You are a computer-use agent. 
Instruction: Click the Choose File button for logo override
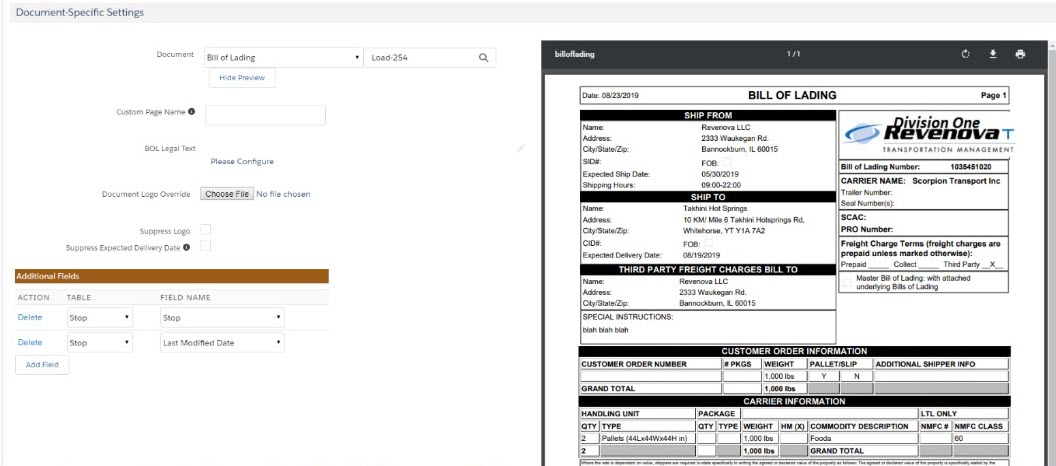tap(228, 194)
